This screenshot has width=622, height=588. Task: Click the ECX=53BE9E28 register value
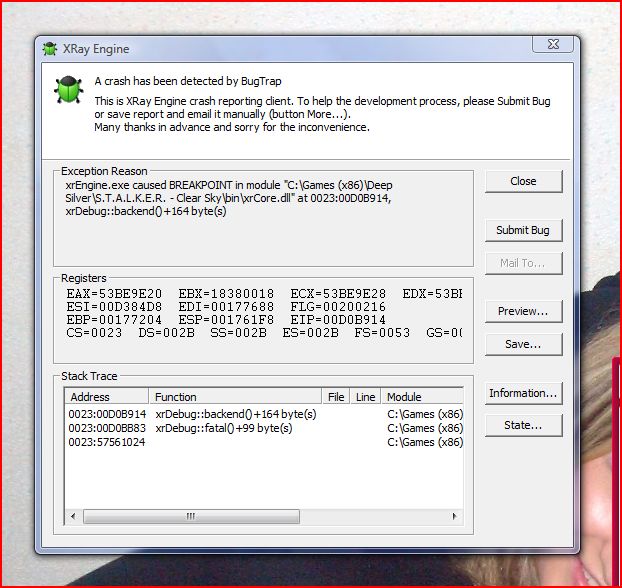click(338, 294)
